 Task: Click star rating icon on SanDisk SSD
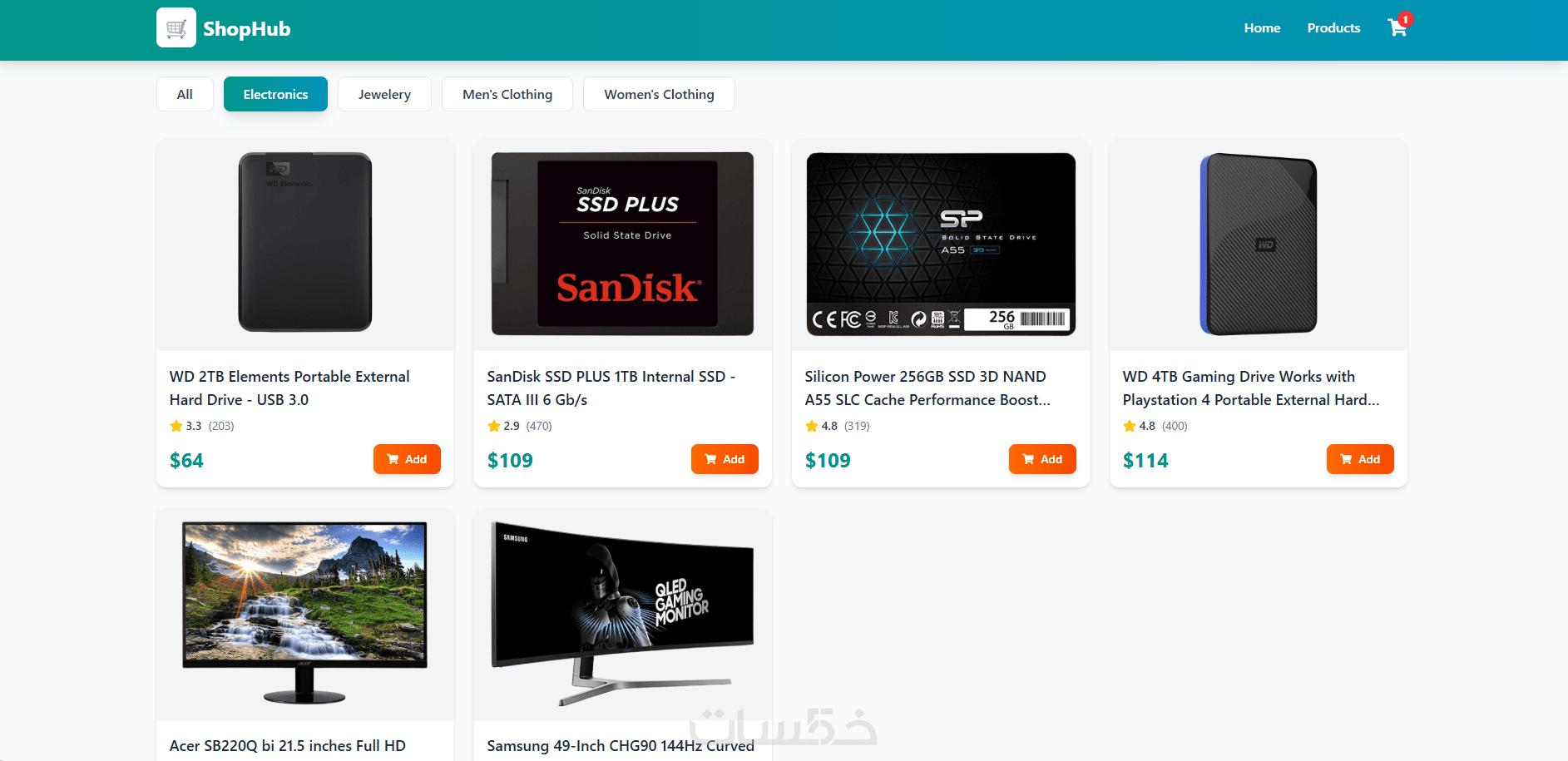[x=494, y=426]
